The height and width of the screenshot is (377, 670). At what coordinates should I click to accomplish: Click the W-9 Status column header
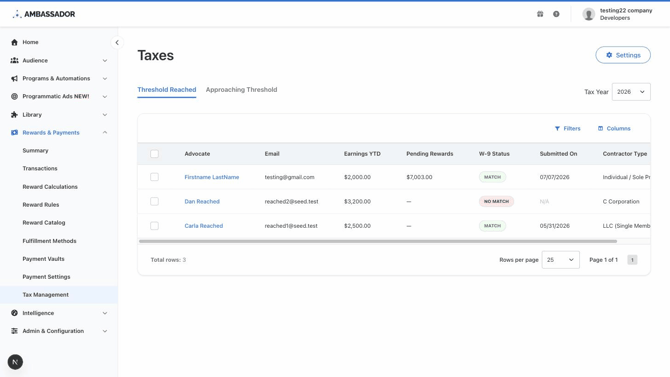pos(494,154)
